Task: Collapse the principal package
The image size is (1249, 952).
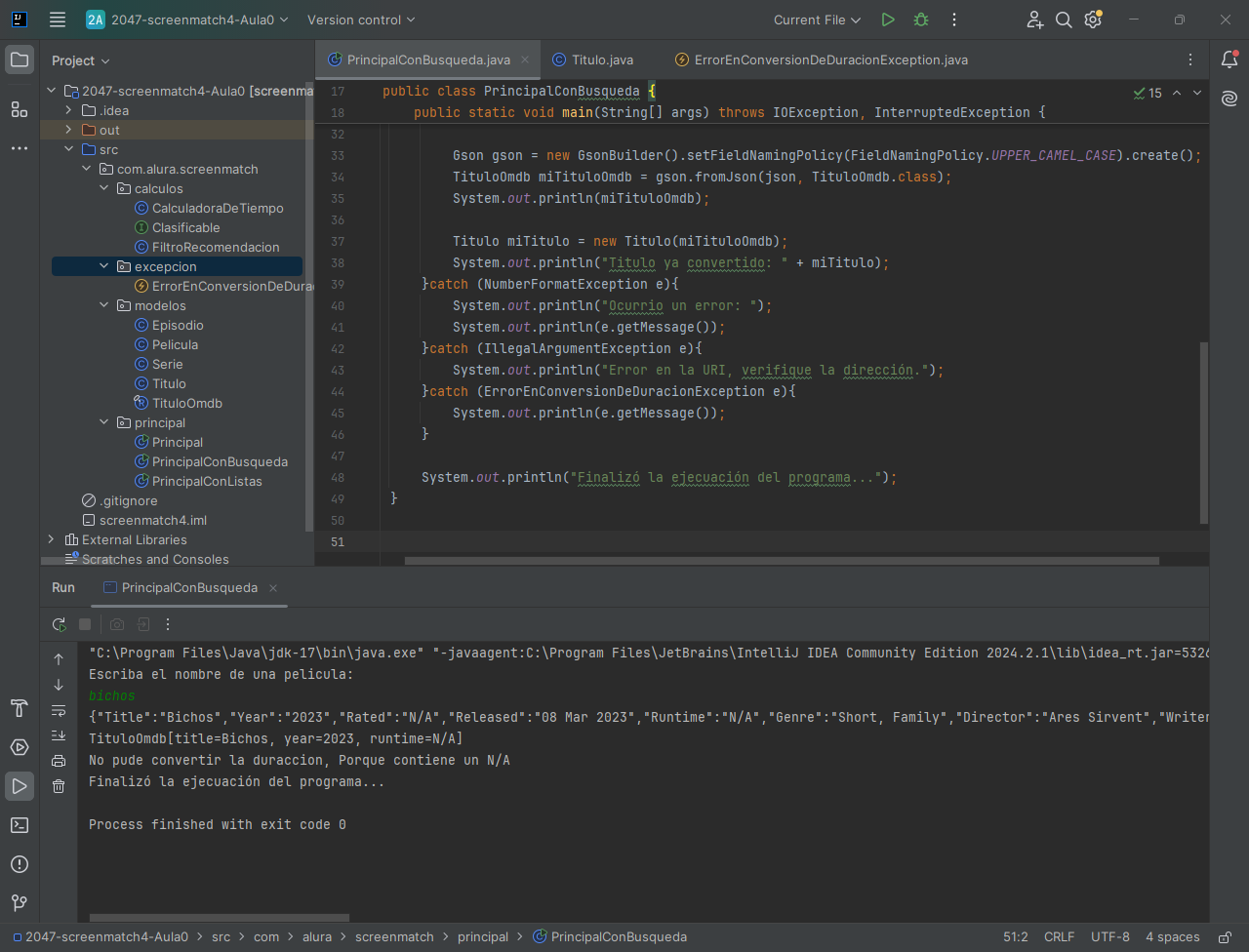Action: click(103, 422)
